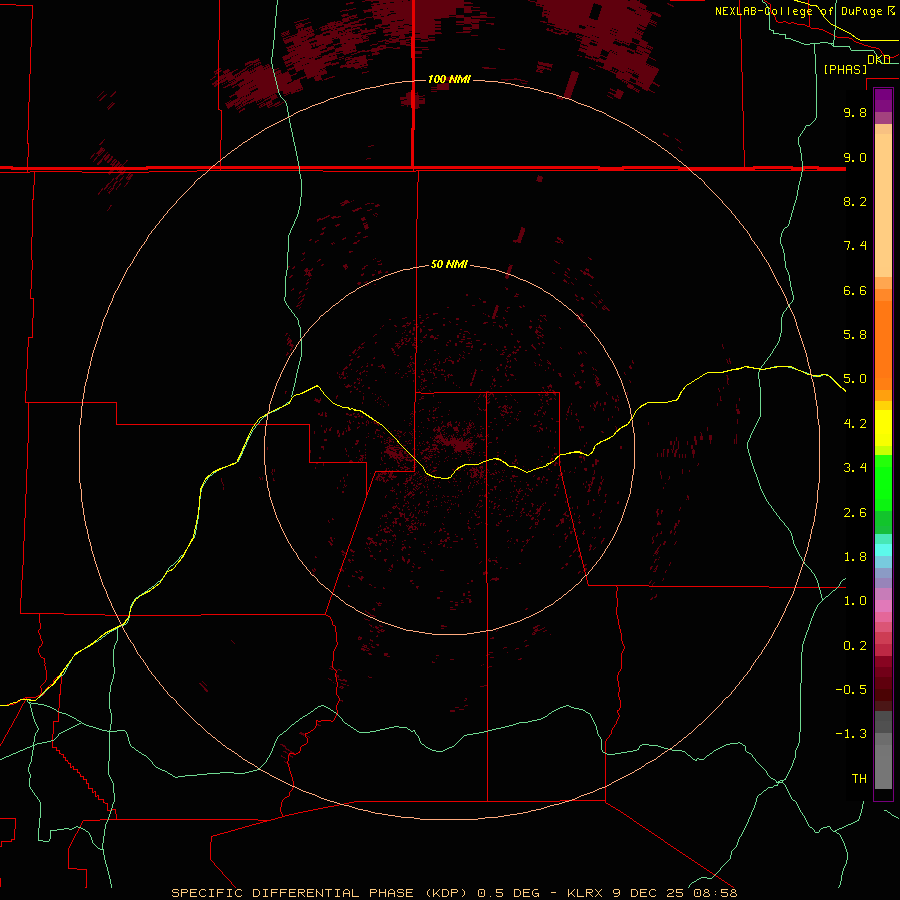Screen dimensions: 900x900
Task: Click the 2.6 scale value
Action: click(855, 513)
